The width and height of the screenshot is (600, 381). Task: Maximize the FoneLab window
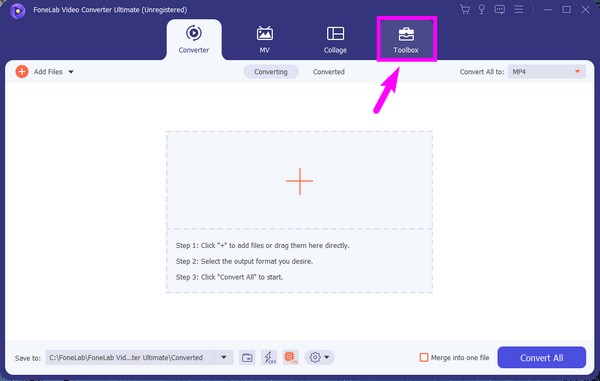pos(567,10)
